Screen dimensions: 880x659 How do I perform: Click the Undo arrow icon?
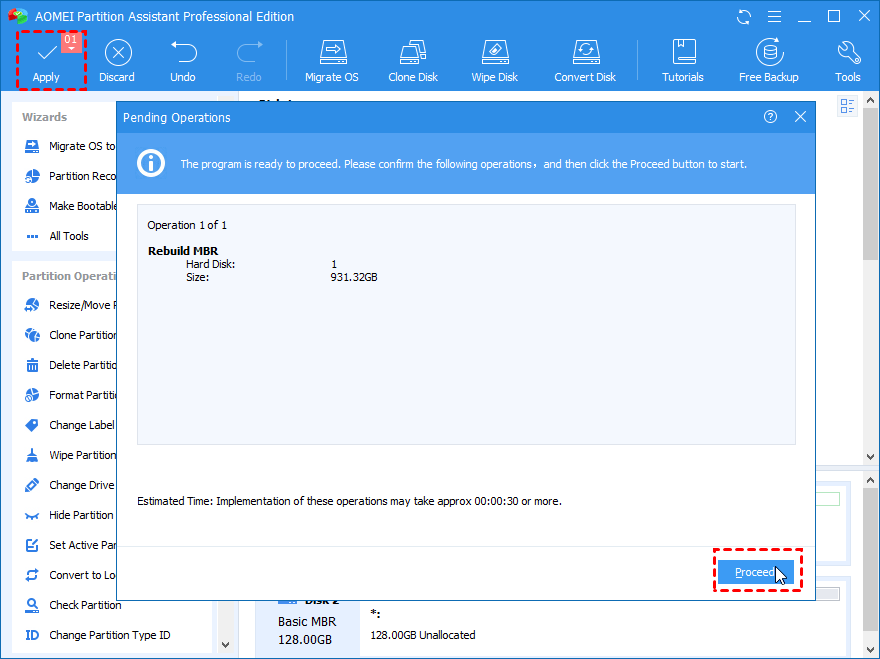[x=183, y=53]
